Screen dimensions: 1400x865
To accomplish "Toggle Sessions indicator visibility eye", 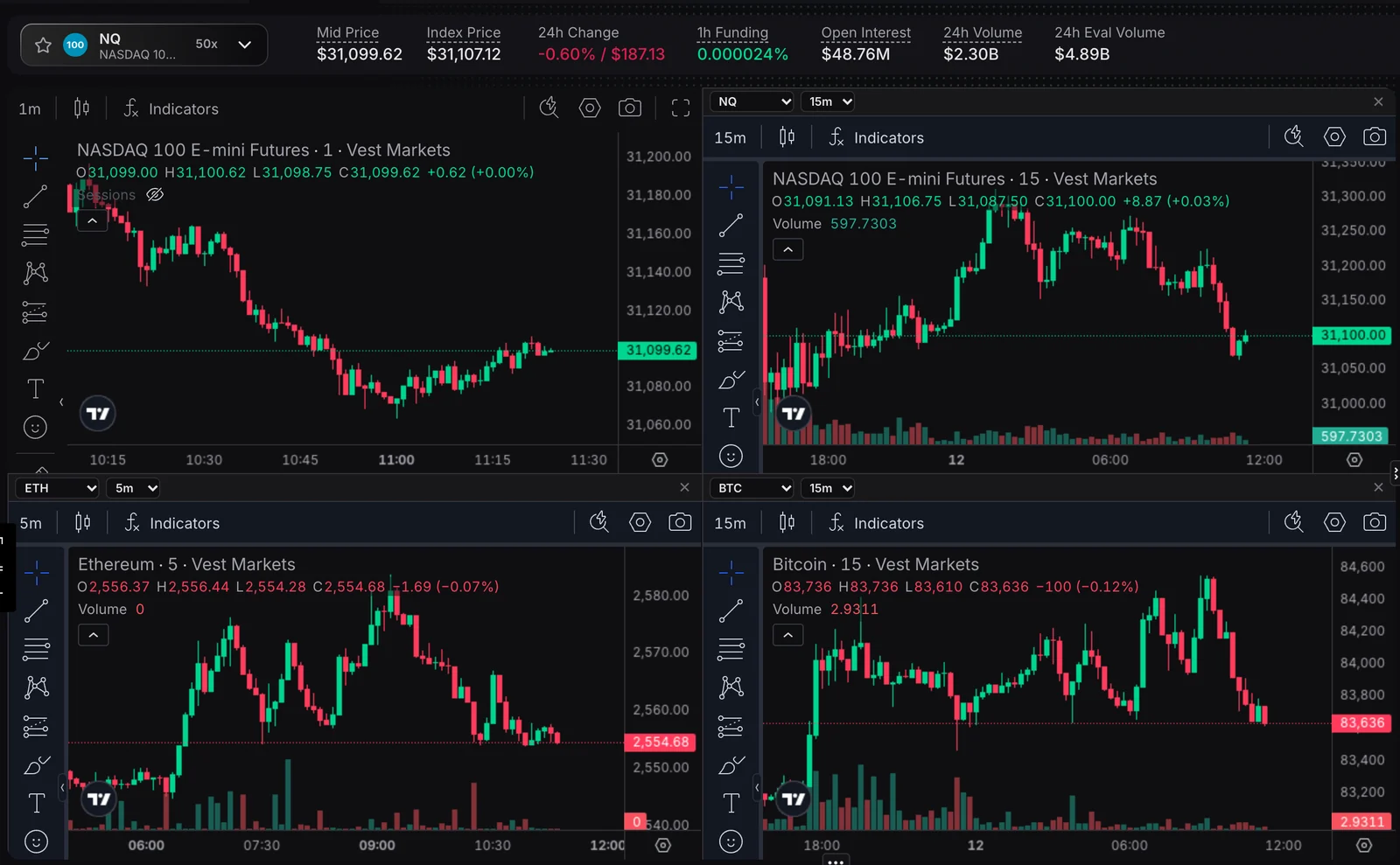I will pos(155,194).
